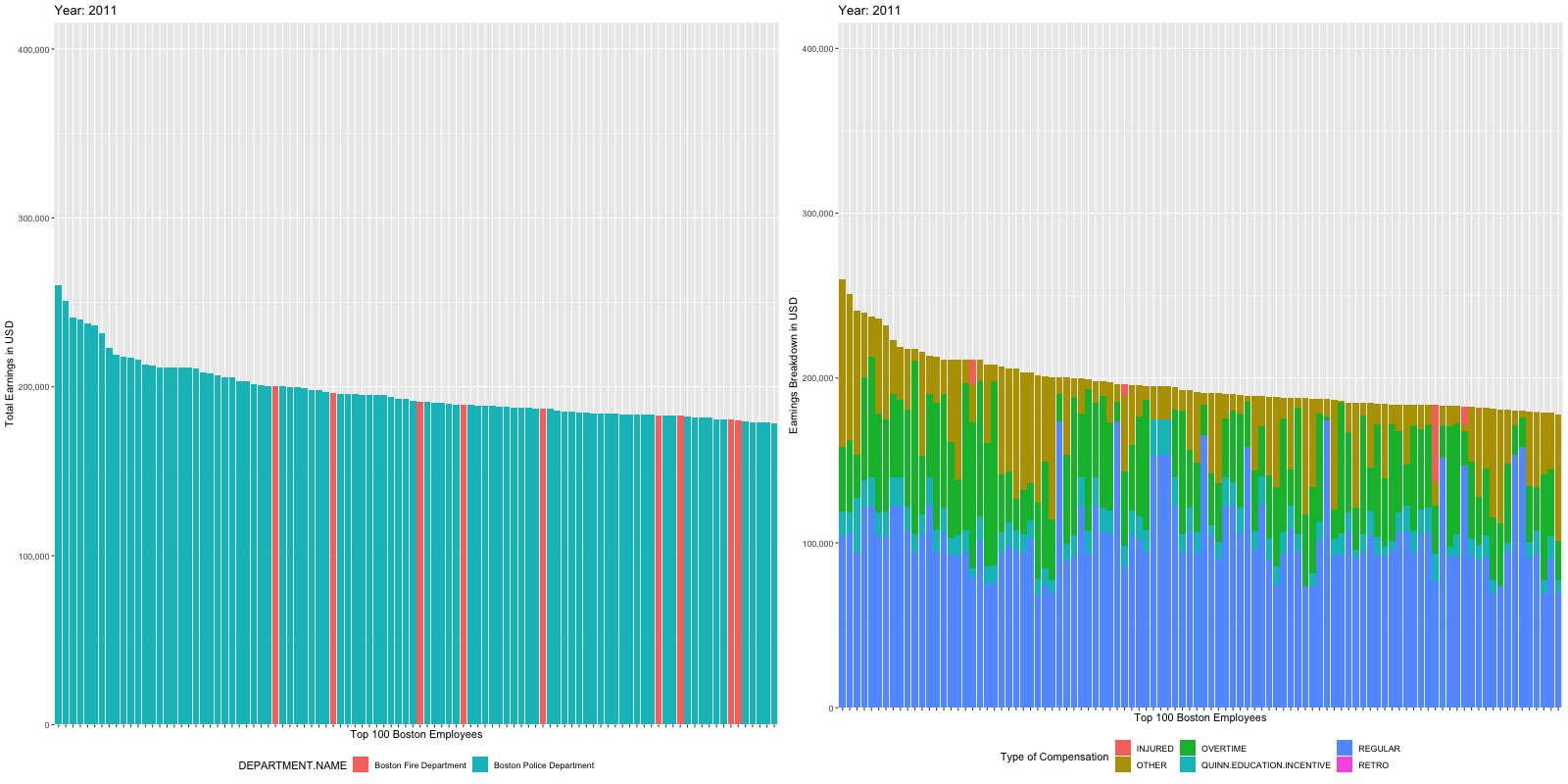Click the left chart's Year: 2011 title

pyautogui.click(x=85, y=11)
